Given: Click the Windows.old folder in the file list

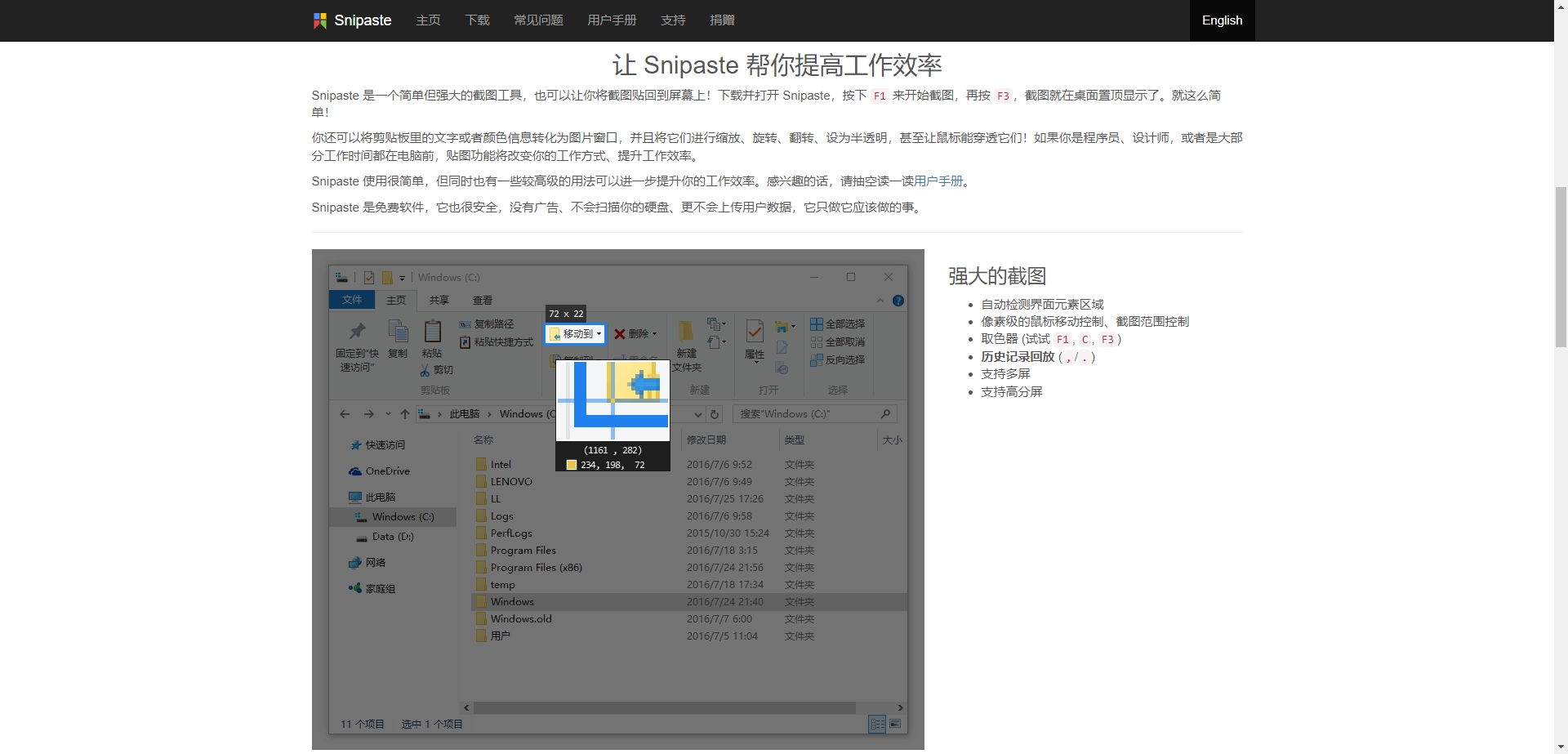Looking at the screenshot, I should tap(514, 619).
